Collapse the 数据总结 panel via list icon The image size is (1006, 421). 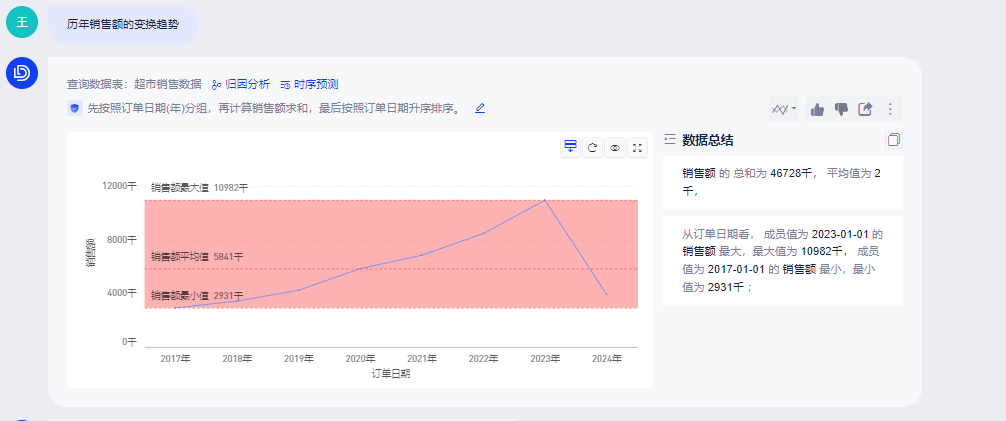670,140
